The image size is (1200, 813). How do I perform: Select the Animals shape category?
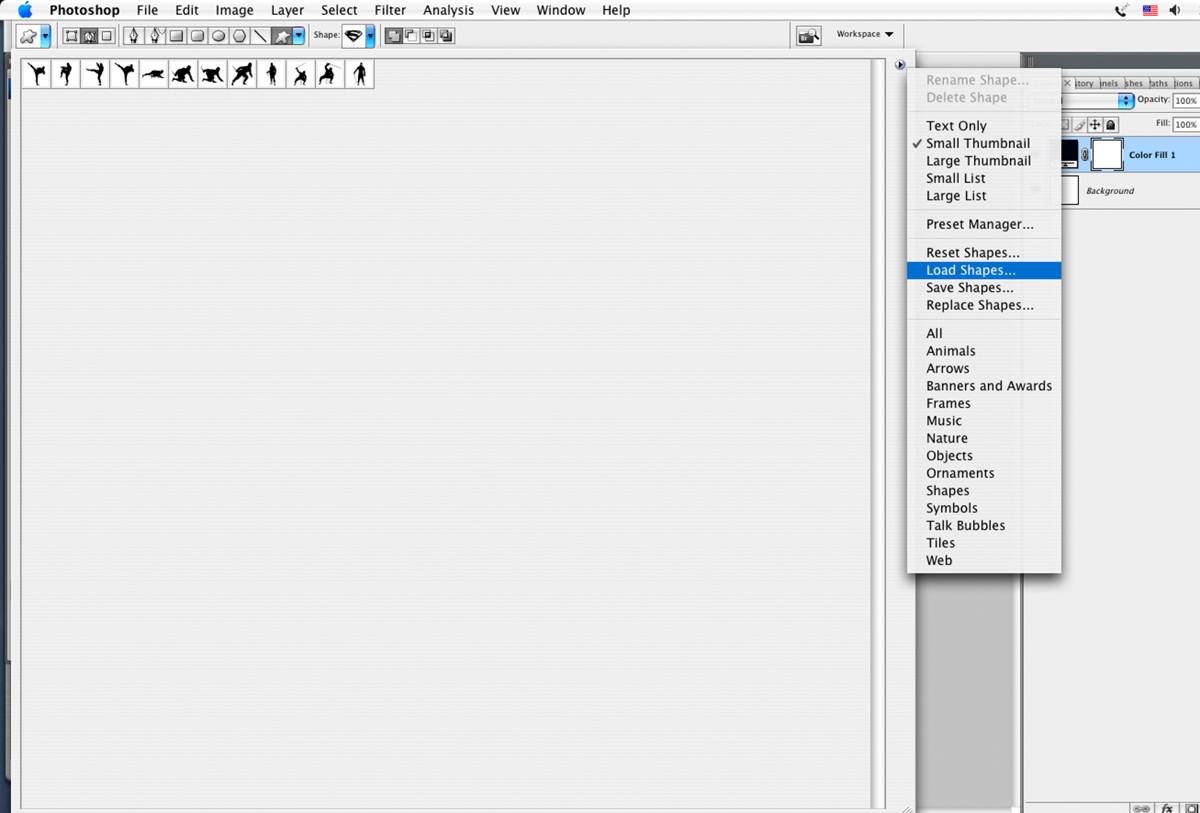click(950, 350)
